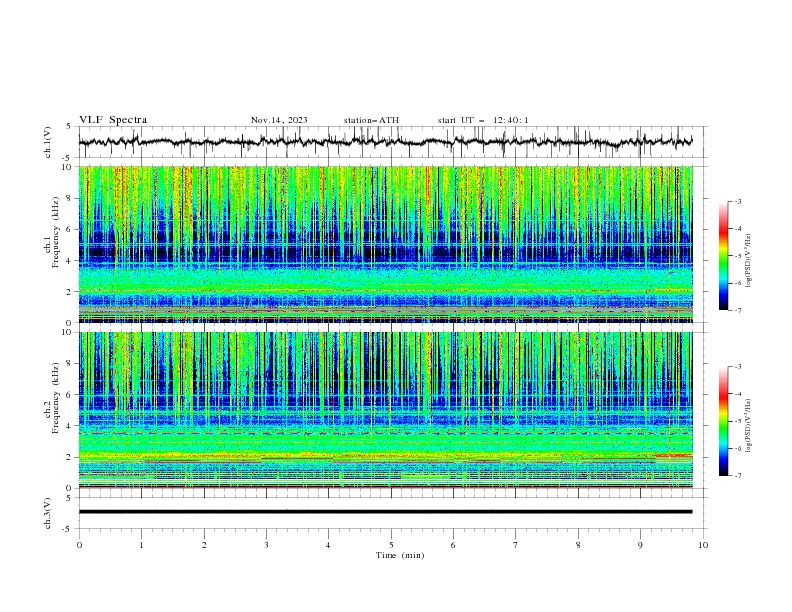Click the ch.3 flat voltage trace
Image resolution: width=792 pixels, height=612 pixels.
(x=385, y=512)
